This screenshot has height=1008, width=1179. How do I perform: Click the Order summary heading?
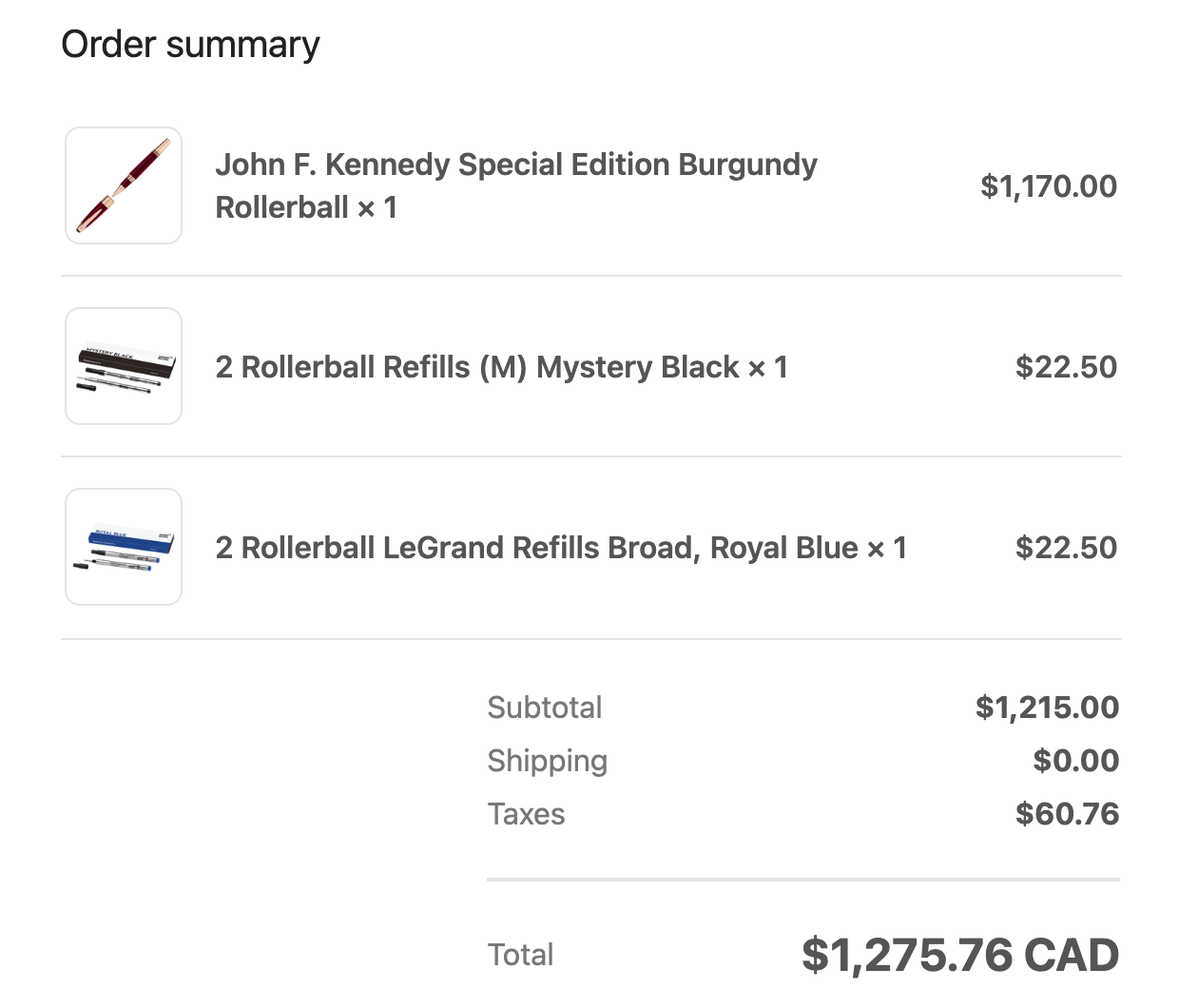click(190, 45)
